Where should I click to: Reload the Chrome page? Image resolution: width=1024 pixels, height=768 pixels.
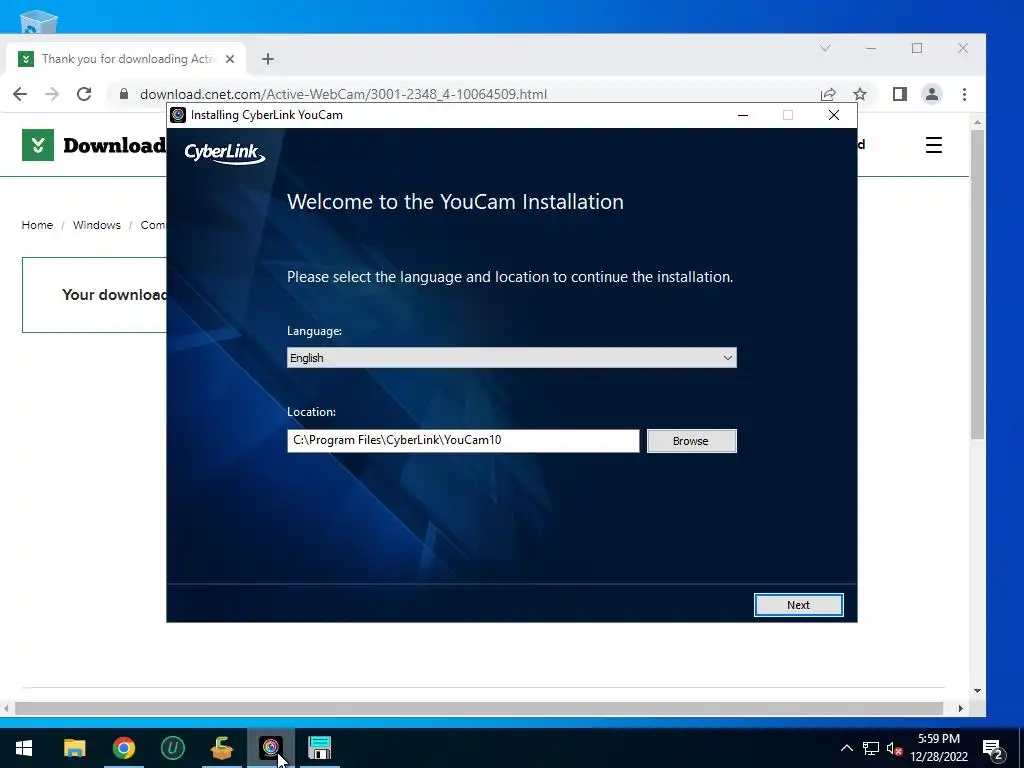[84, 94]
